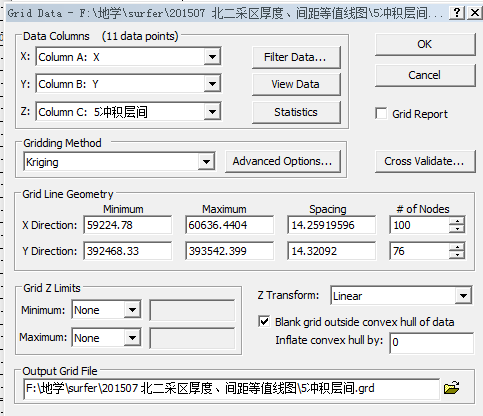The width and height of the screenshot is (483, 416).
Task: Click the Inflate convex hull by field
Action: click(431, 342)
